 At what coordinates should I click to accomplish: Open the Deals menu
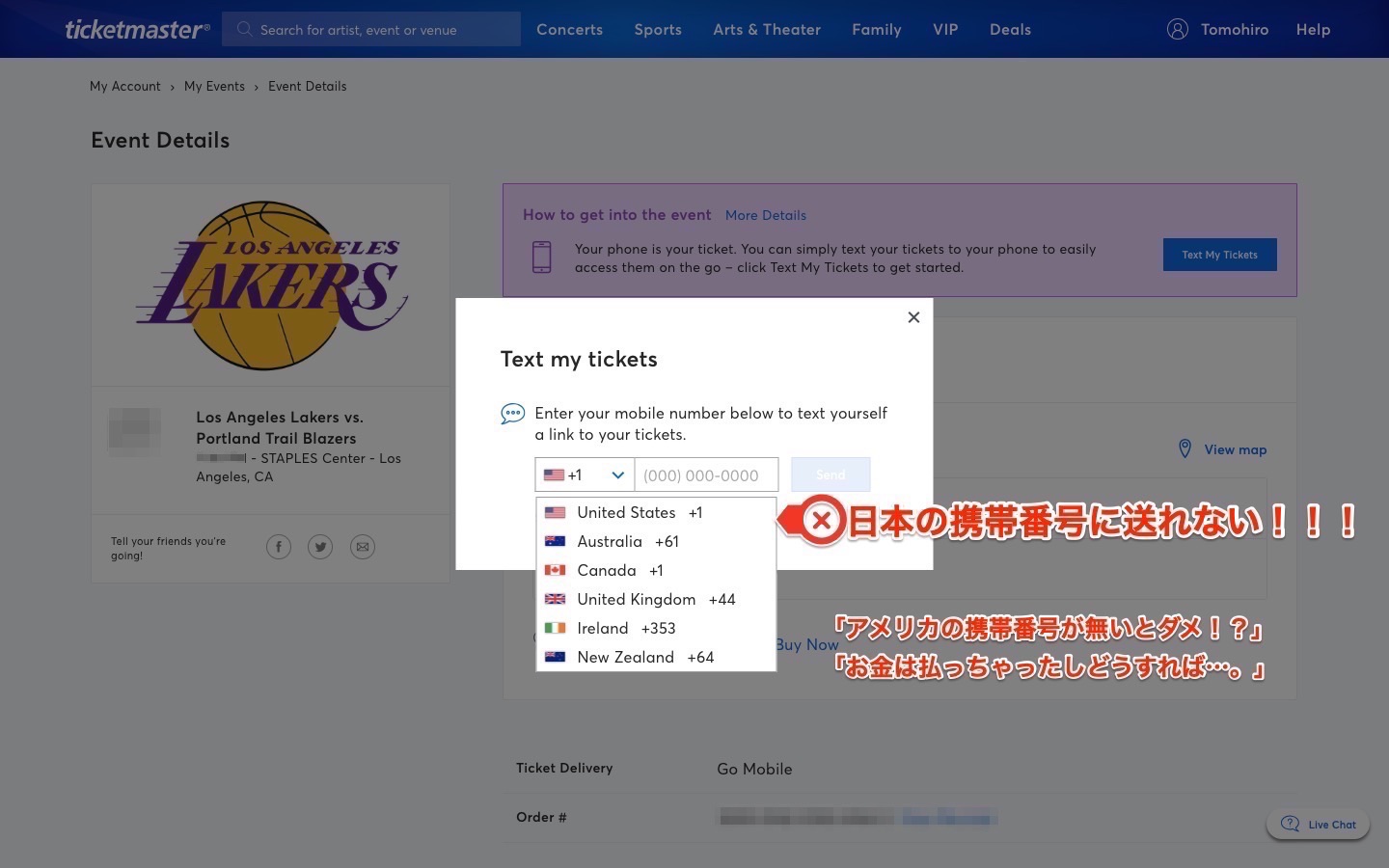(1010, 29)
